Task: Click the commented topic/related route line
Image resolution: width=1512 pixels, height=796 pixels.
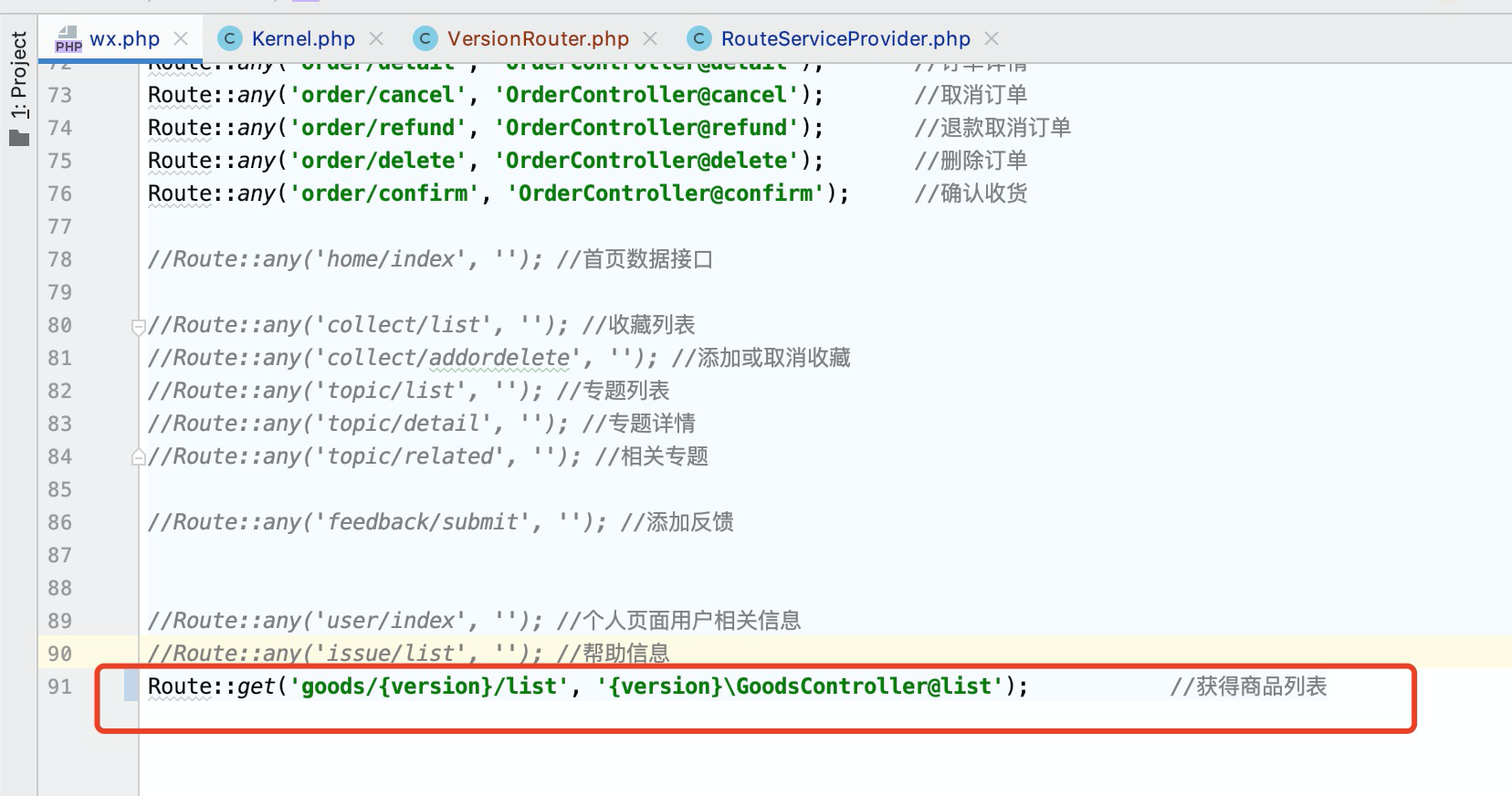Action: (x=427, y=456)
